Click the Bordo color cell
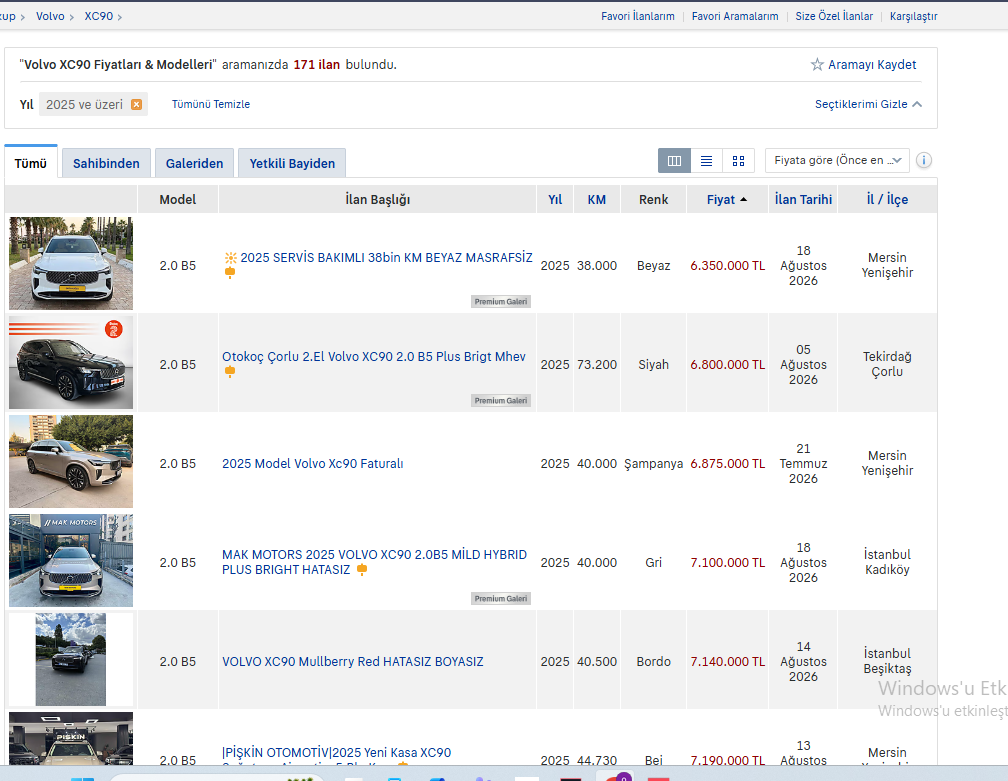1008x781 pixels. point(653,661)
